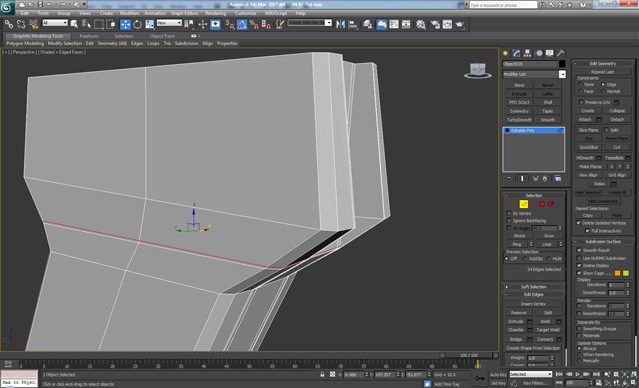Open the Graph Editors menu

click(184, 13)
